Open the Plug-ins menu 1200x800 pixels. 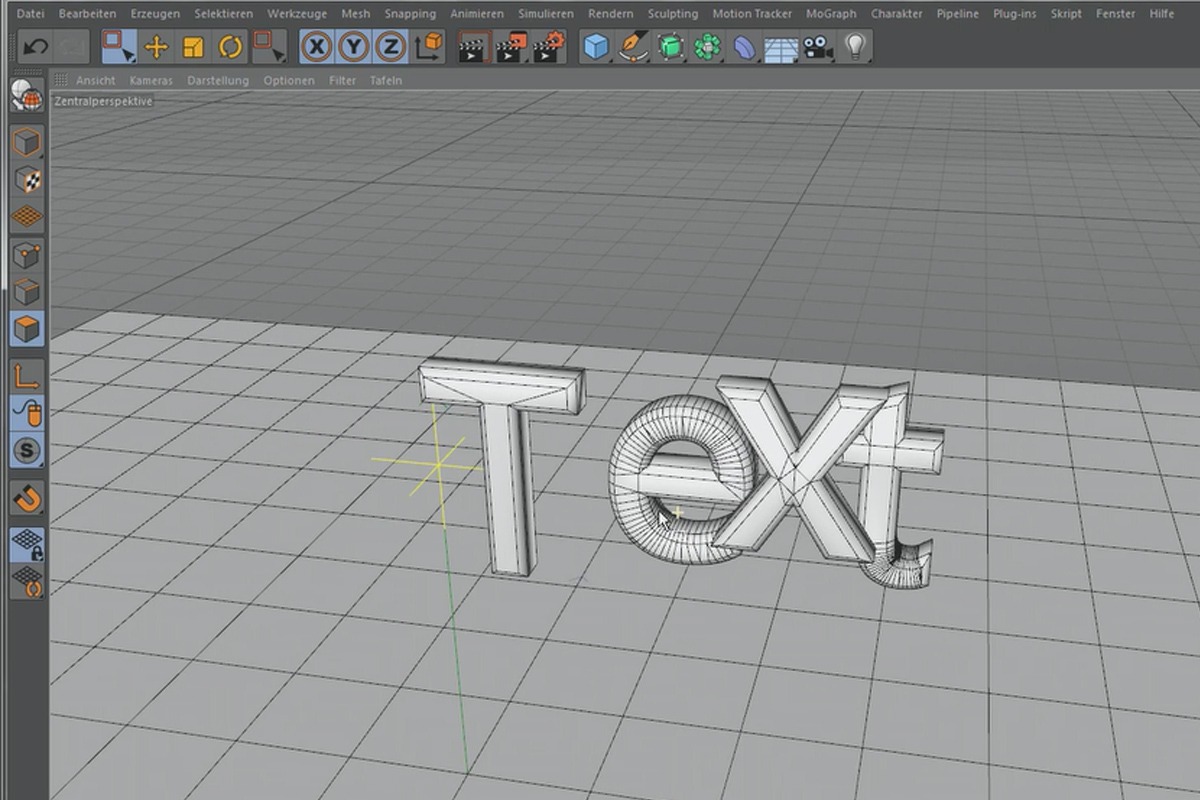pyautogui.click(x=1015, y=14)
